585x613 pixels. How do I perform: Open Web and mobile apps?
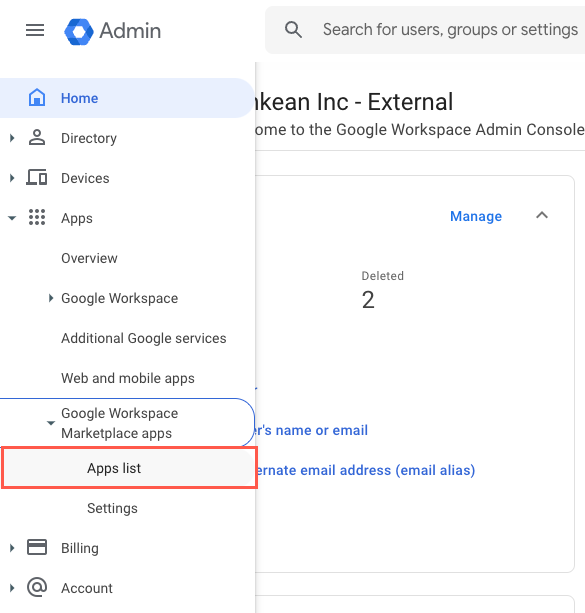pos(126,378)
